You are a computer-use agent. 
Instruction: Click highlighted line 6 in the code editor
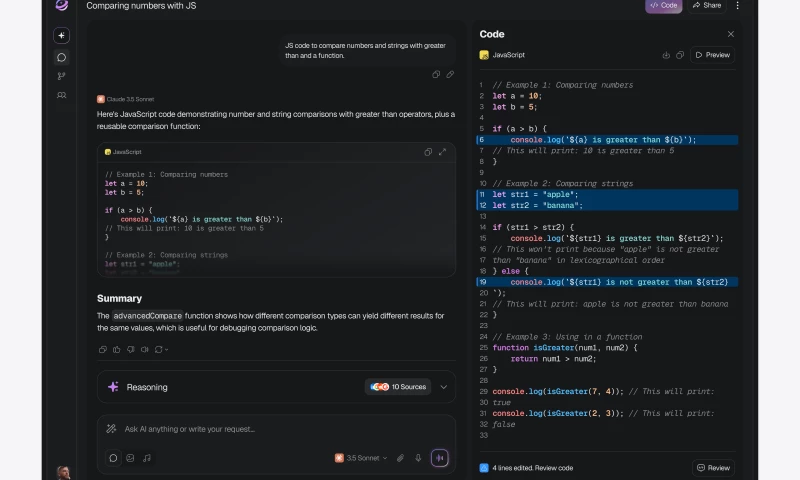coord(607,140)
